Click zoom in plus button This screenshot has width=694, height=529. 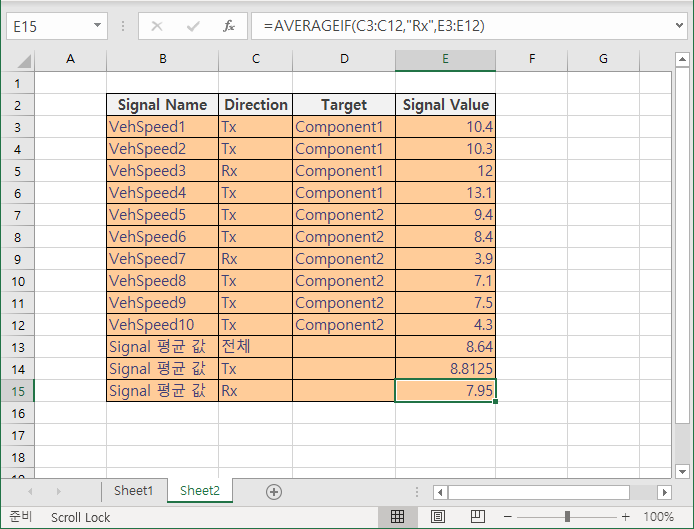pyautogui.click(x=625, y=517)
